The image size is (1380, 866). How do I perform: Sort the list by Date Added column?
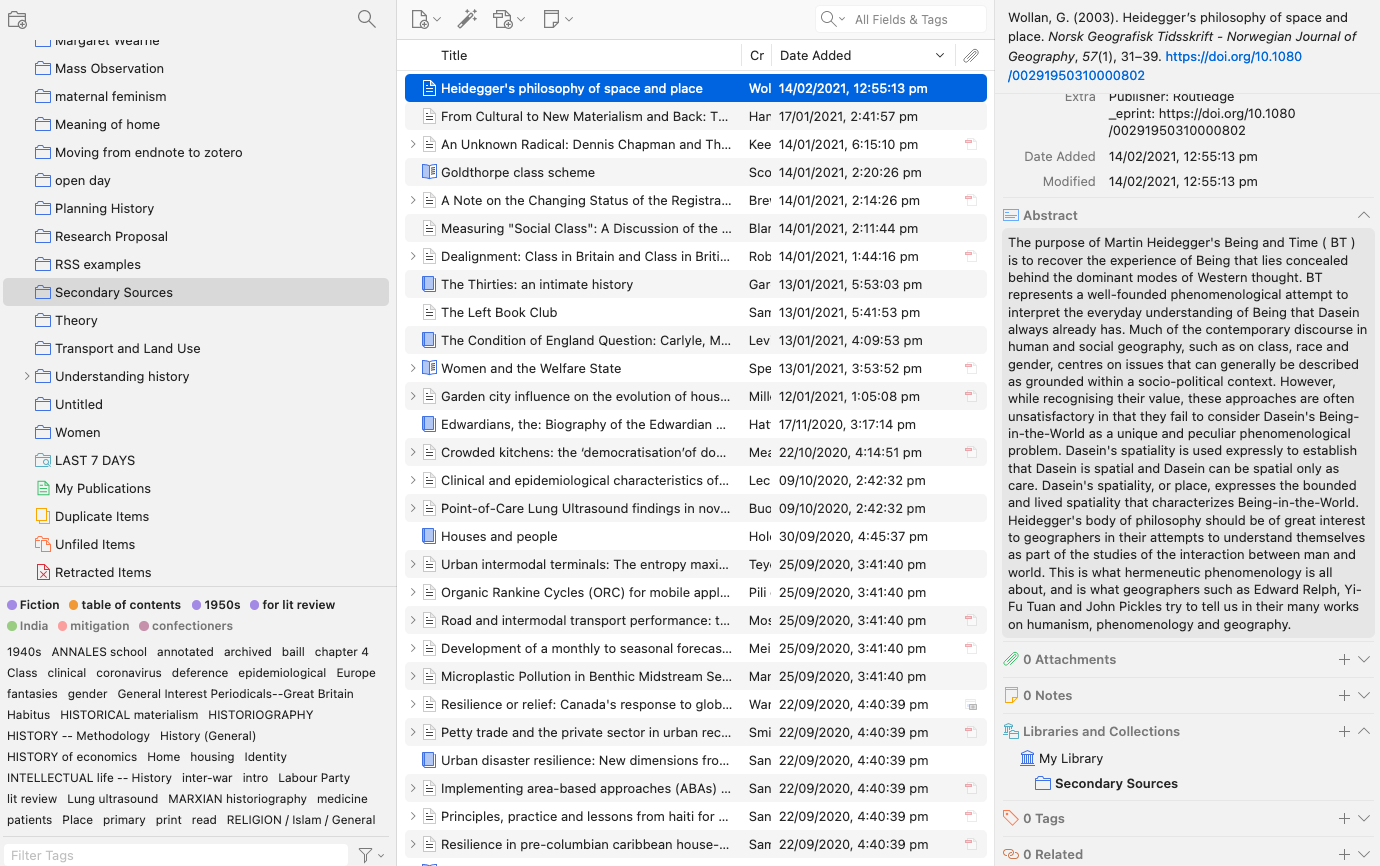click(862, 56)
